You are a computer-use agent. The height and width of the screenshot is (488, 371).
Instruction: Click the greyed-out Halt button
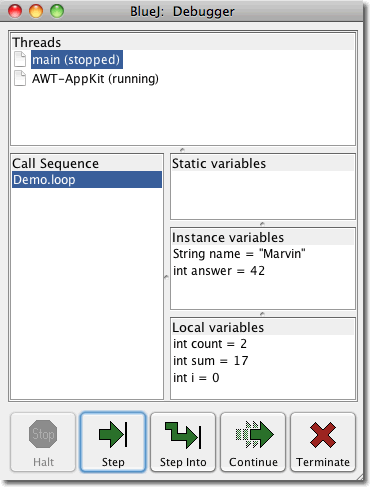(43, 442)
